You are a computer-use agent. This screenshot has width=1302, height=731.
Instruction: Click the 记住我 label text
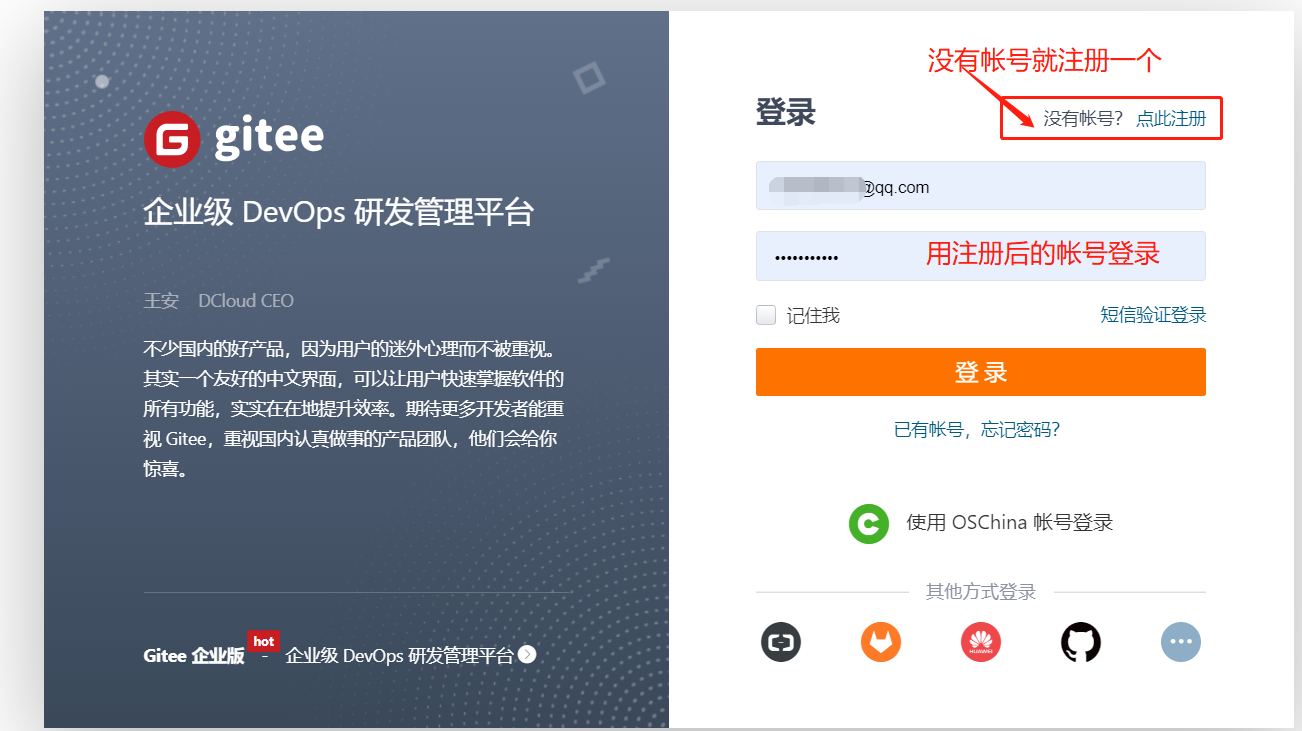813,316
